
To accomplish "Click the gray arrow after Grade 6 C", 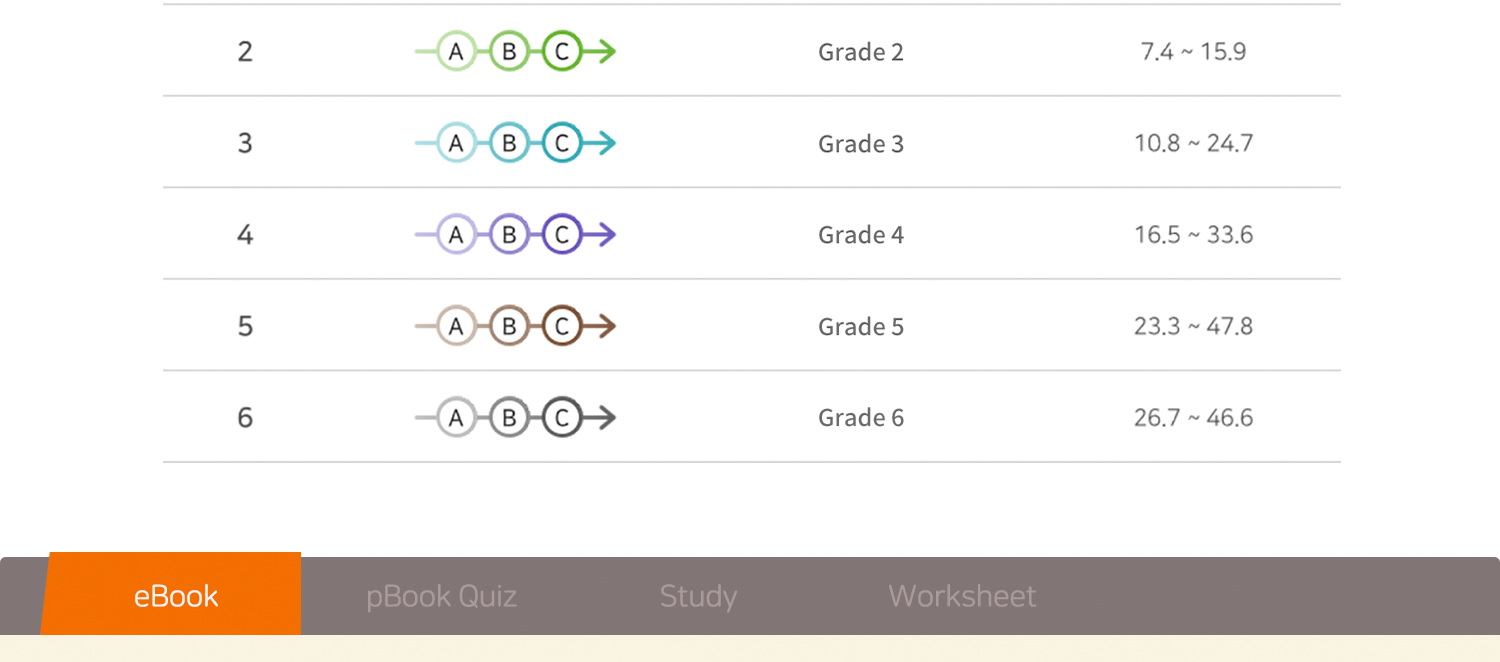I will (601, 418).
